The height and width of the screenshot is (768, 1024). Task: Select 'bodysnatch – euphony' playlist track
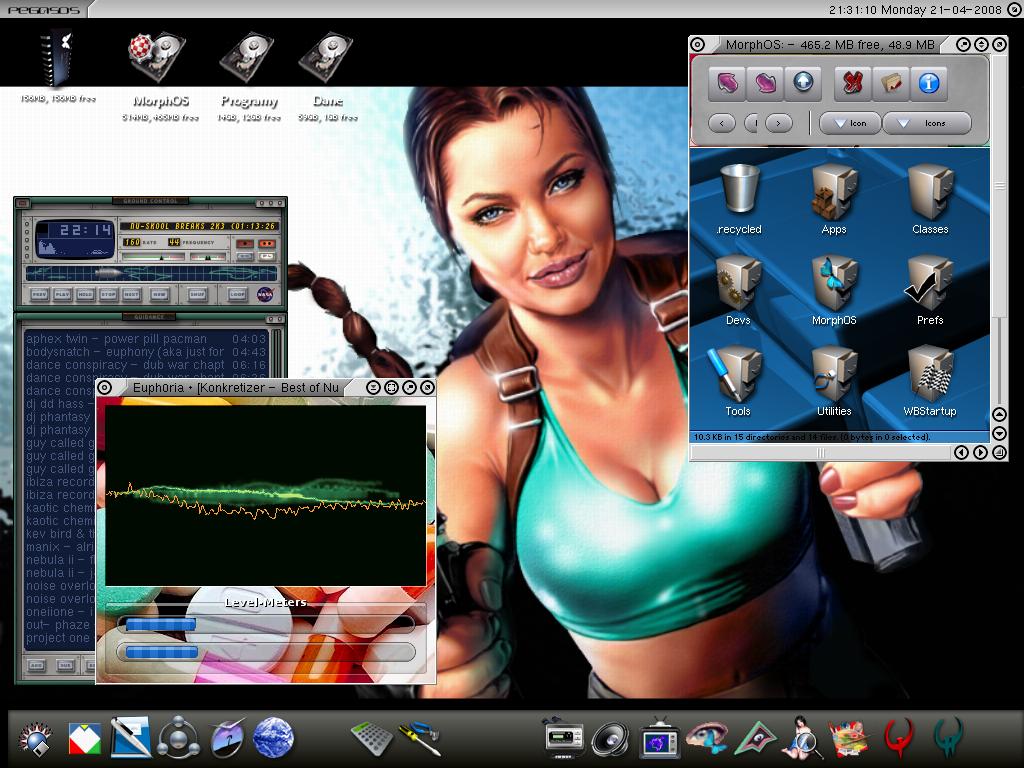[146, 351]
